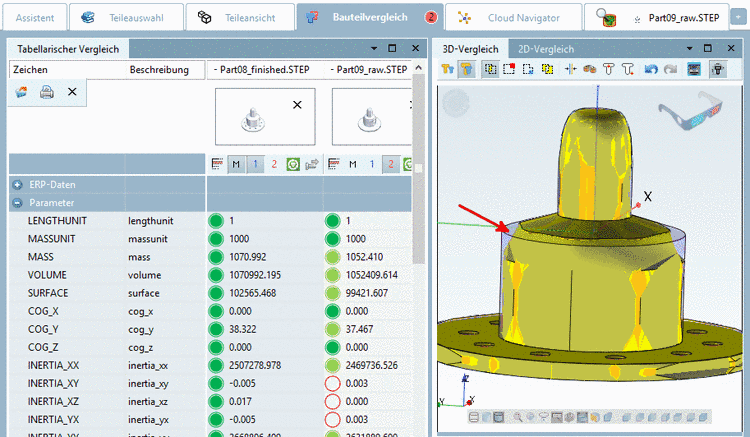Click the red circle indicator in INERTIA_XY row
The image size is (750, 437).
[332, 383]
